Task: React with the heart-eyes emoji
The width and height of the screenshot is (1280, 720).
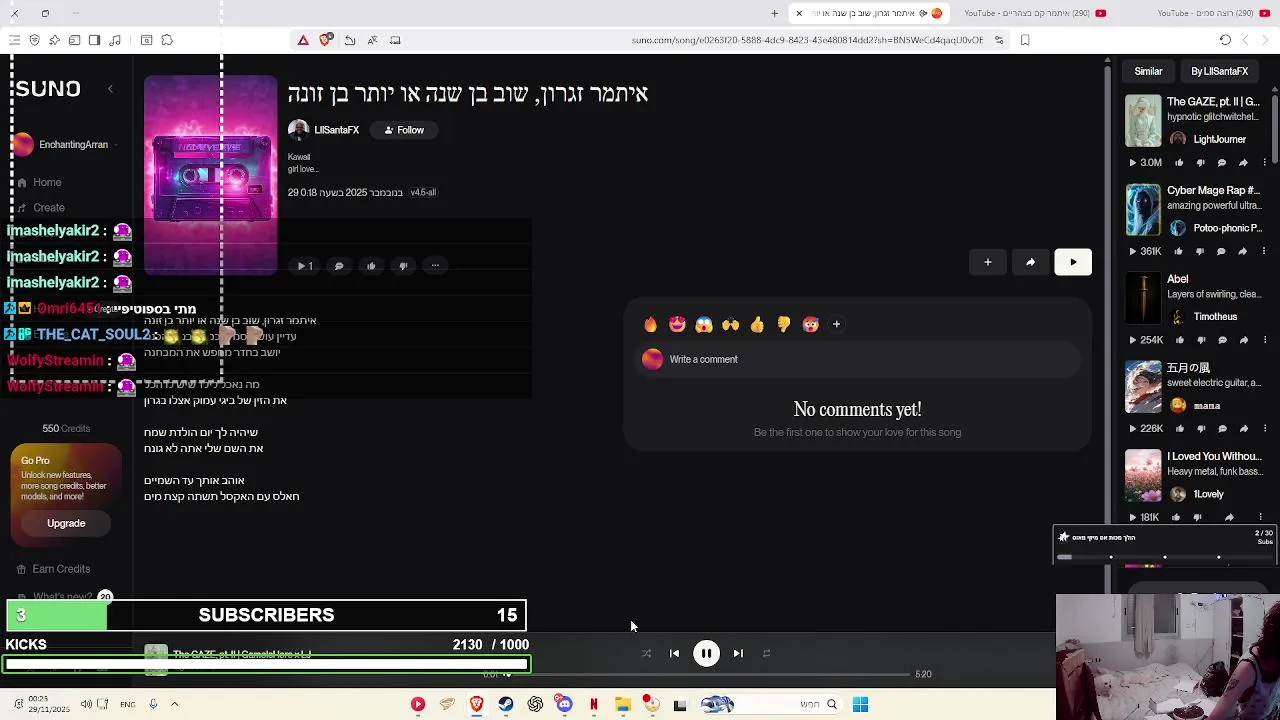Action: pyautogui.click(x=677, y=324)
